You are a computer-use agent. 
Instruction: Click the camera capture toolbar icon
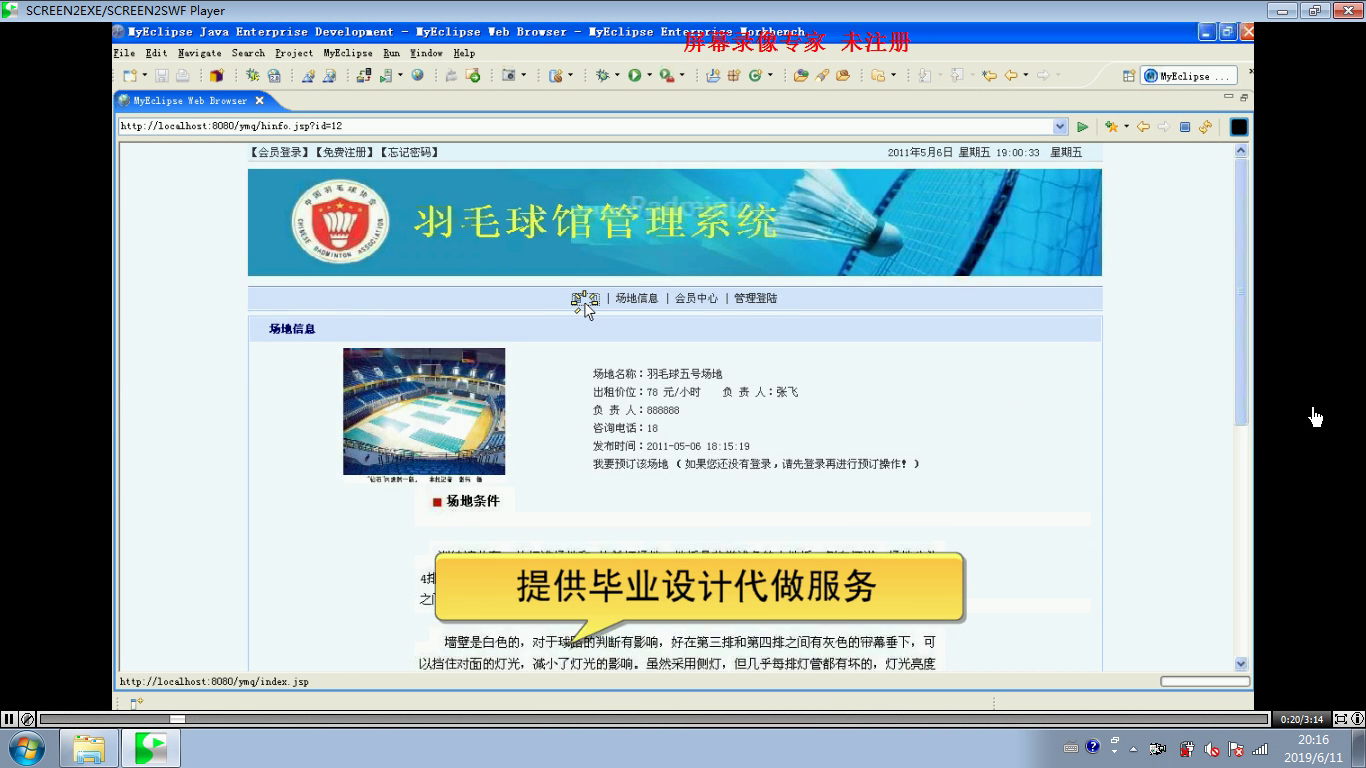[509, 75]
